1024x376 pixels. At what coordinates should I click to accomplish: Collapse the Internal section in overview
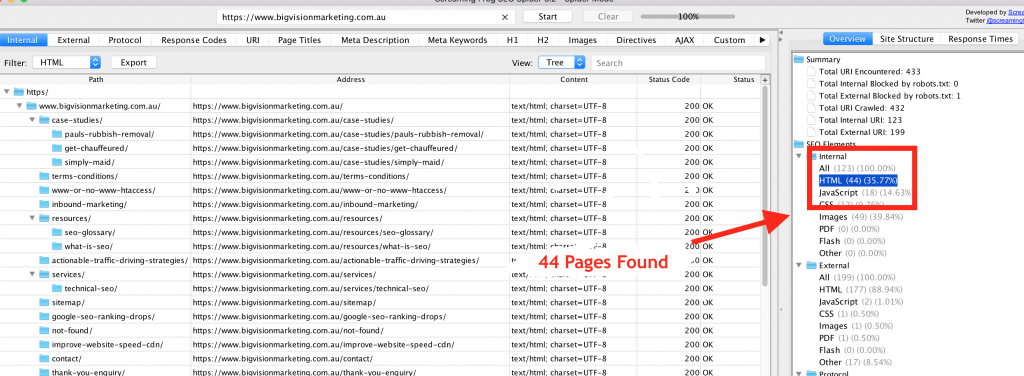(799, 157)
